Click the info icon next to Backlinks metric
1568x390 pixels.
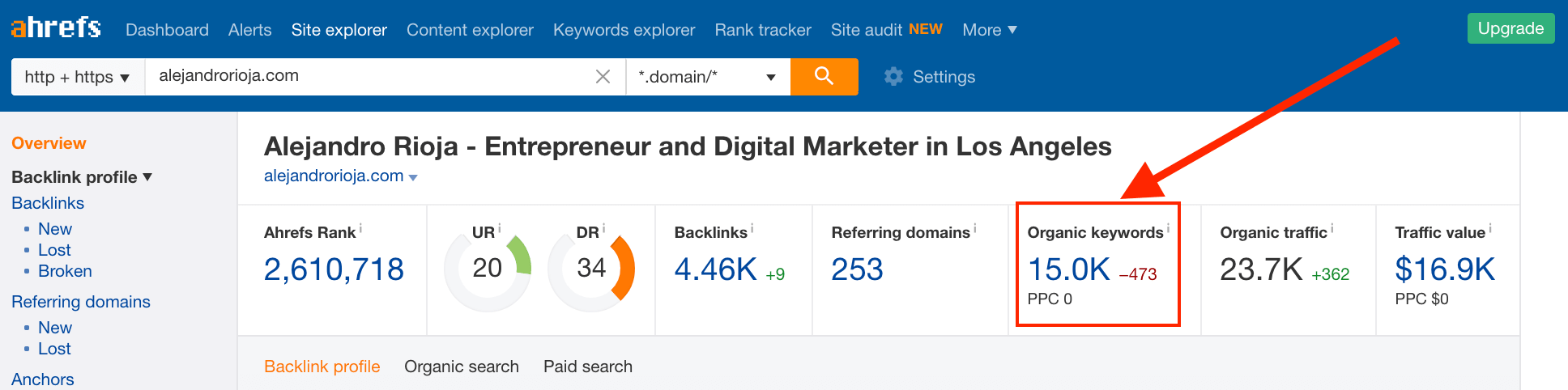click(752, 229)
